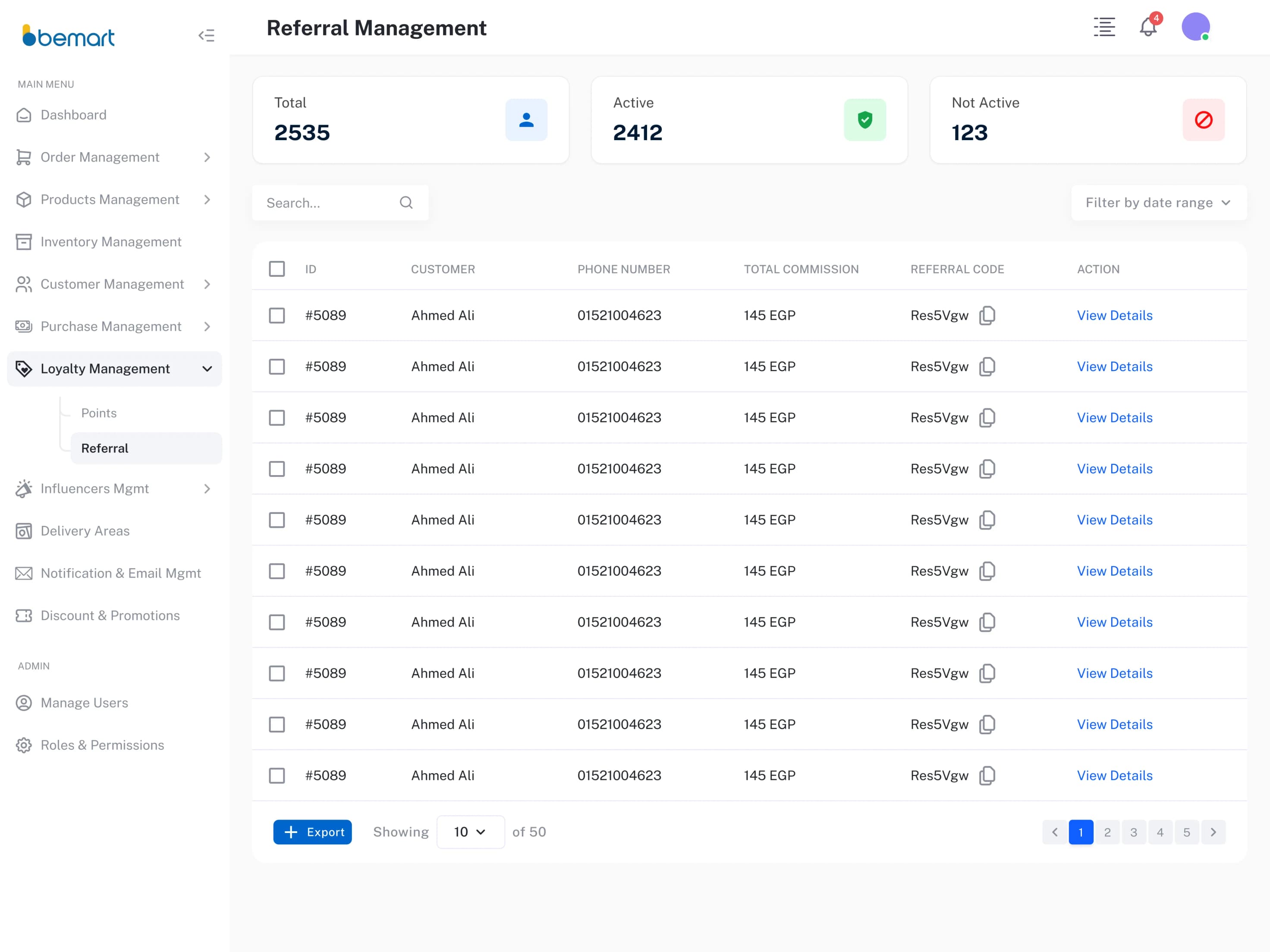Image resolution: width=1270 pixels, height=952 pixels.
Task: Go to pagination page 4
Action: (x=1160, y=832)
